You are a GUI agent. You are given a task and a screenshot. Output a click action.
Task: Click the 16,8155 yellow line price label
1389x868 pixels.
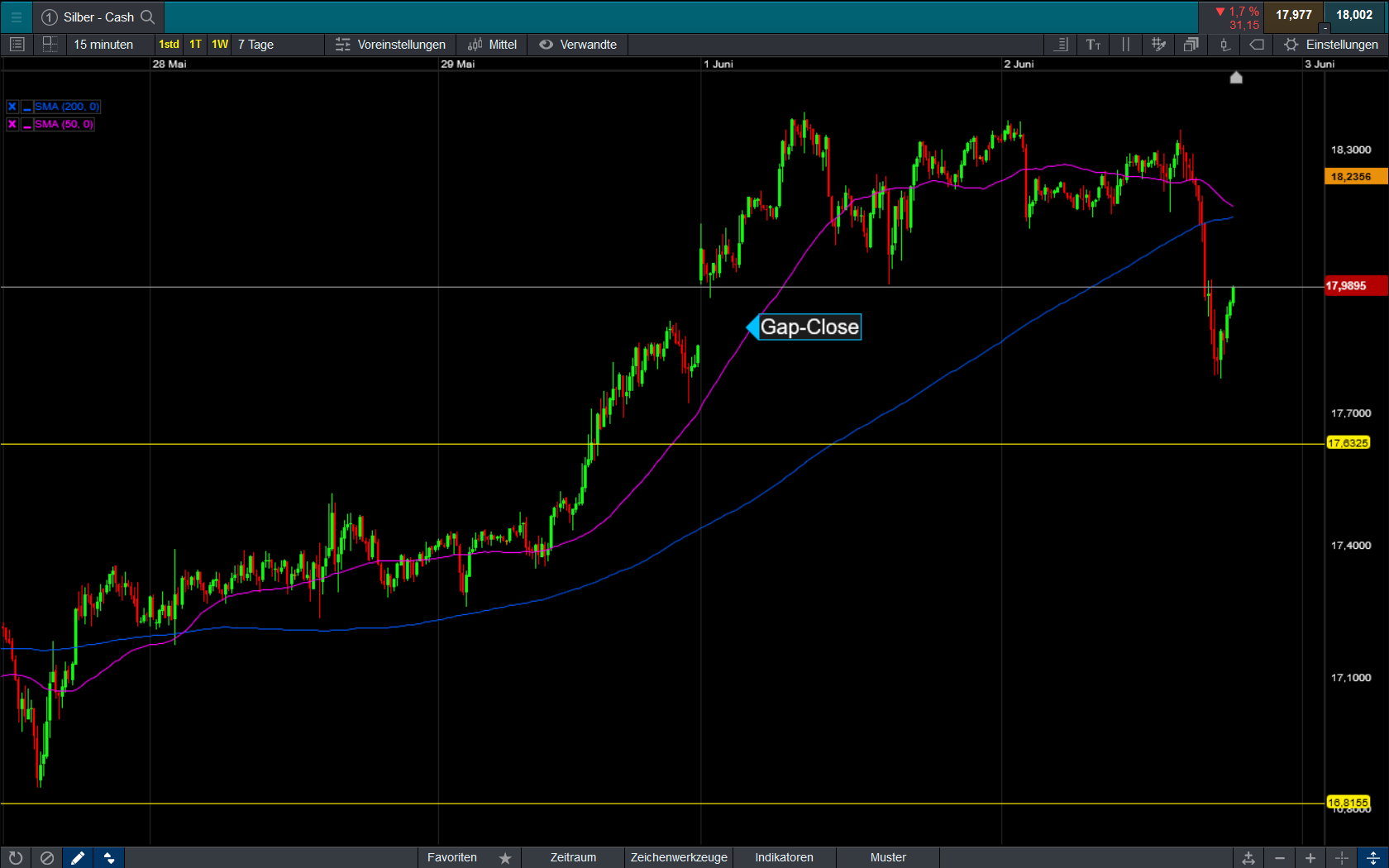(x=1348, y=803)
